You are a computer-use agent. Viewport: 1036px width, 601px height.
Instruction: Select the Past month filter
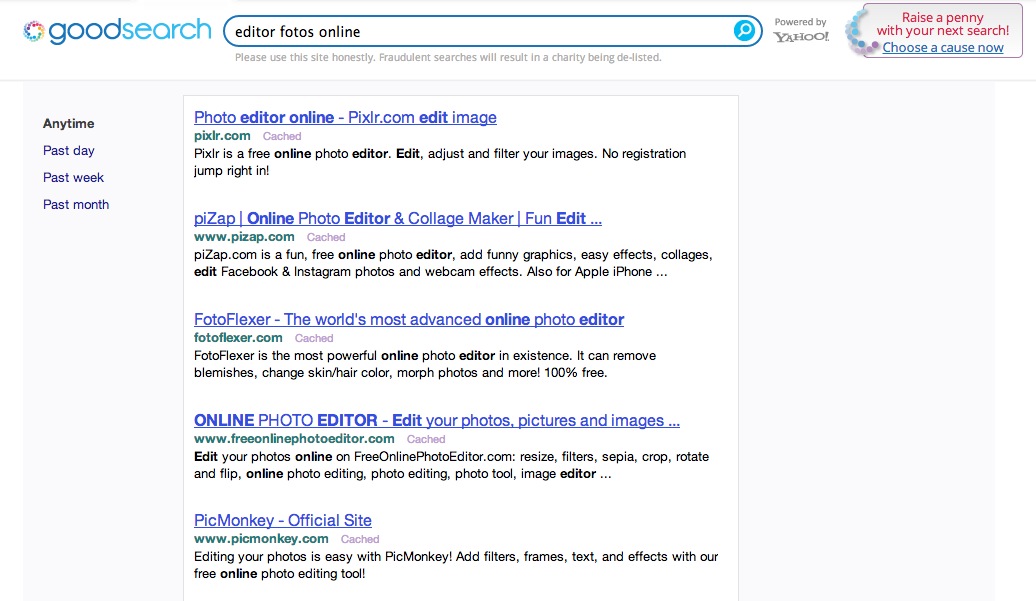(76, 205)
